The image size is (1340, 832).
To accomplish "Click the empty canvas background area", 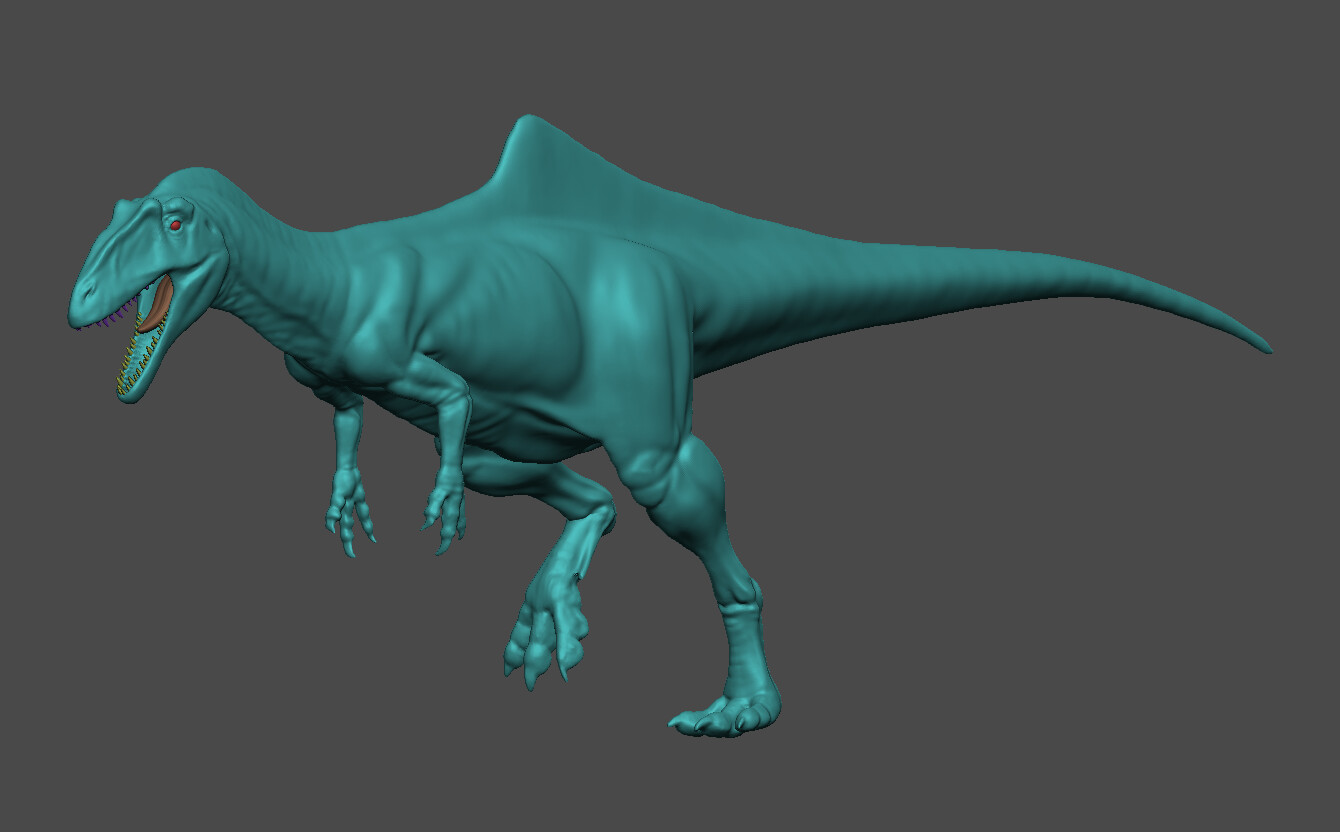I will [1100, 650].
